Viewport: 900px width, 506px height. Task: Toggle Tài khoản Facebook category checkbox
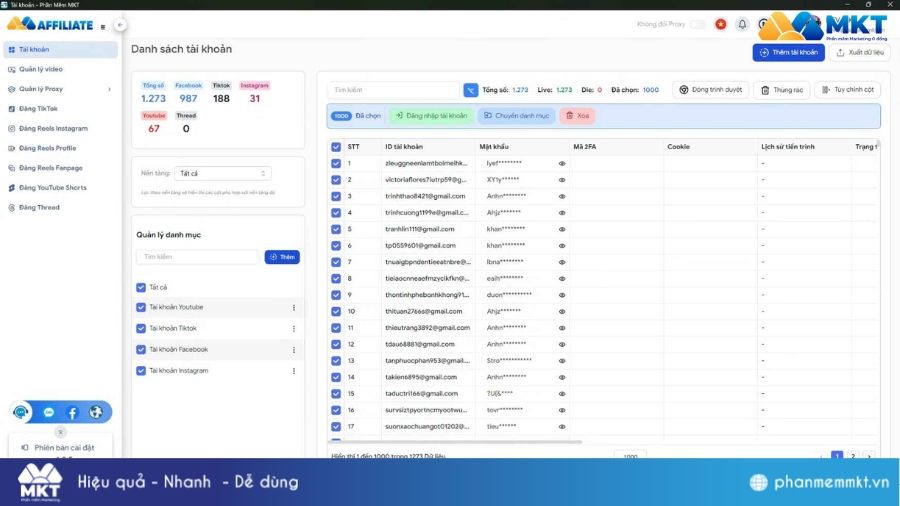click(141, 349)
